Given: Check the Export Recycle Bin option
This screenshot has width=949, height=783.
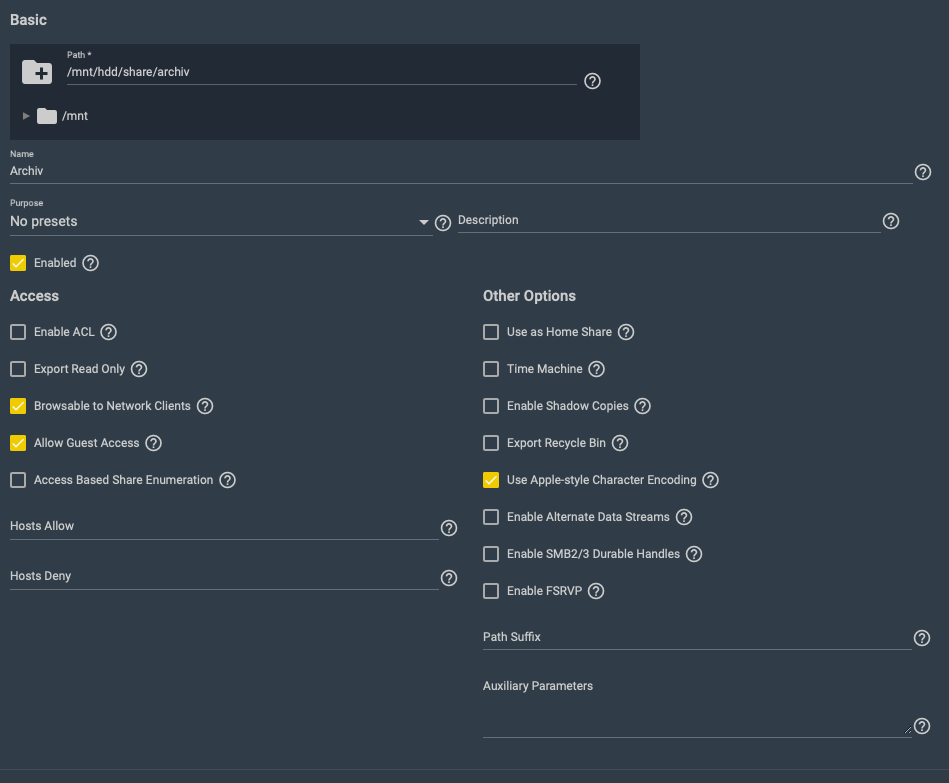Looking at the screenshot, I should [491, 443].
